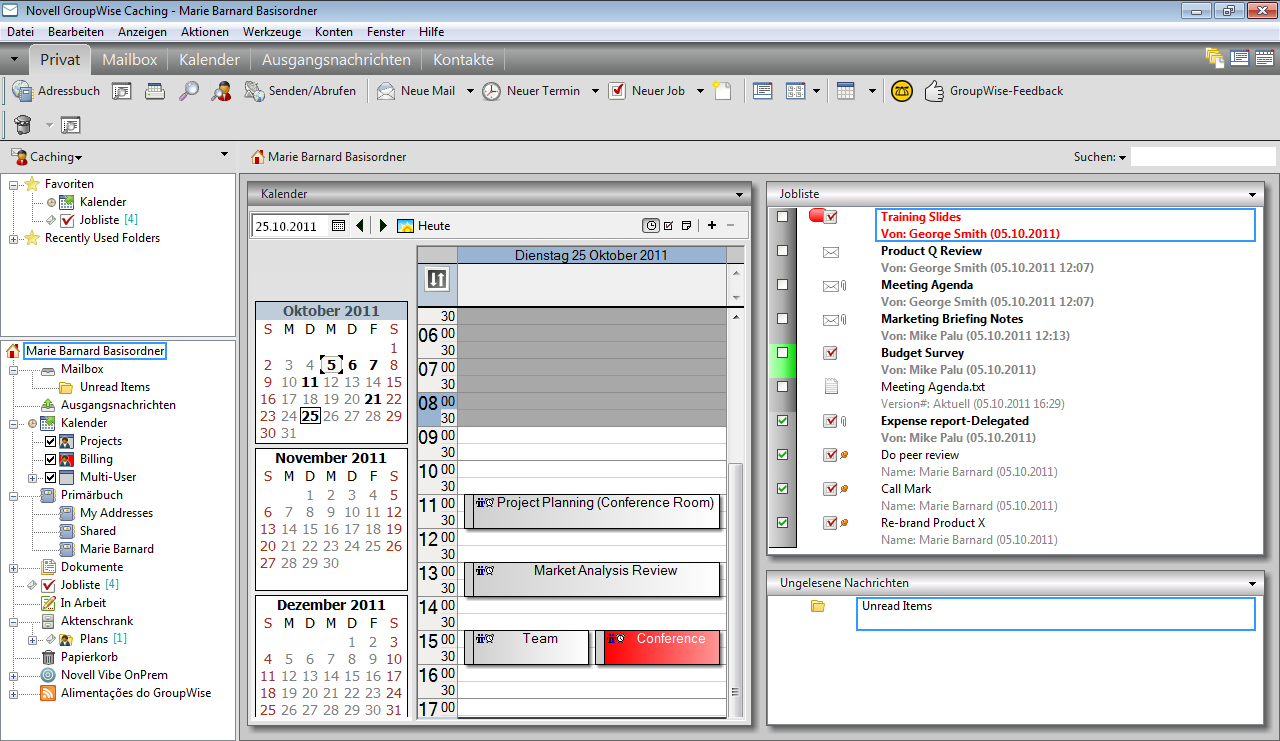This screenshot has width=1280, height=741.
Task: Open the Kalender panel dropdown arrow
Action: [740, 194]
